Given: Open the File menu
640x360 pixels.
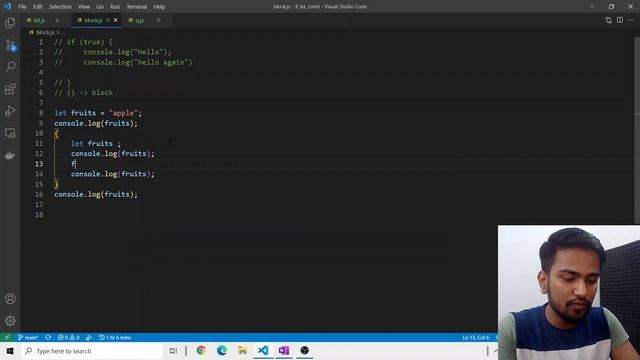Looking at the screenshot, I should [22, 7].
